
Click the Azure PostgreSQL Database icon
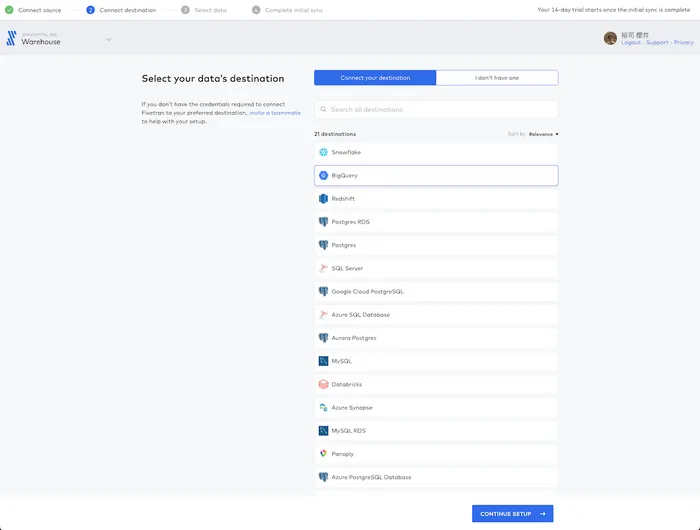(323, 477)
